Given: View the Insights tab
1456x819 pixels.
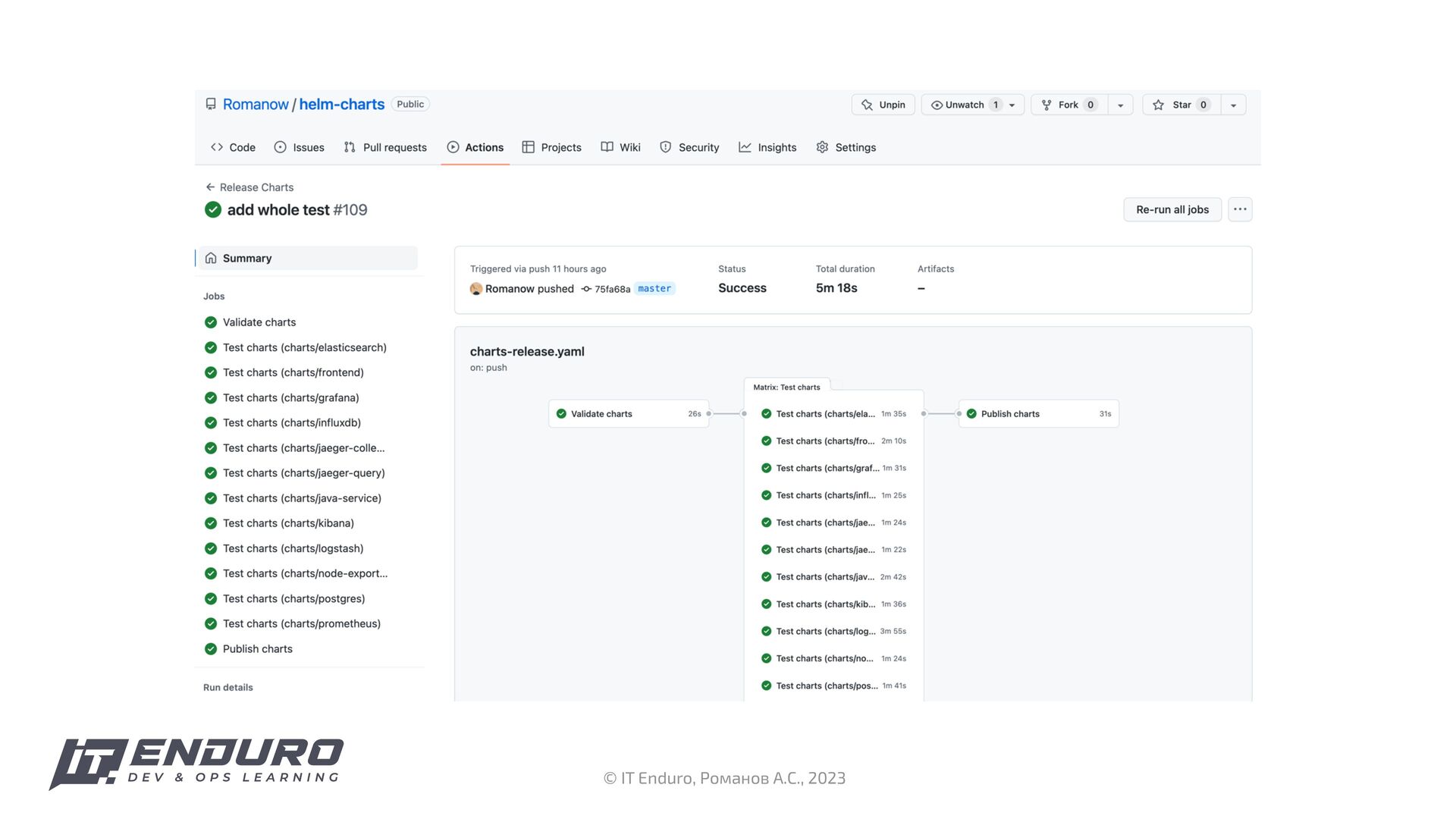Looking at the screenshot, I should [x=767, y=147].
